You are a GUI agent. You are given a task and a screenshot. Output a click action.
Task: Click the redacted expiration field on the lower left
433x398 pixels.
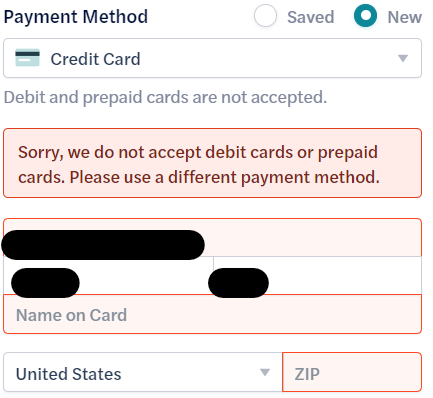108,276
